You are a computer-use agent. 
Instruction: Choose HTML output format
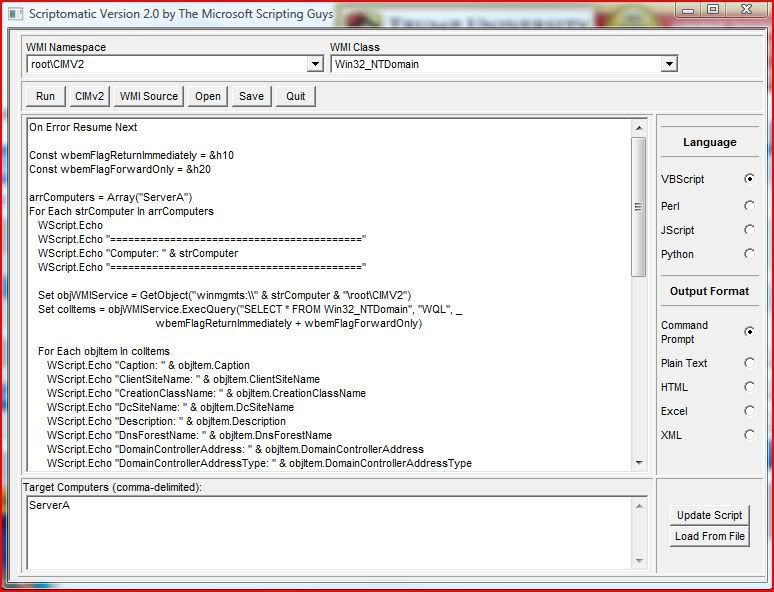(749, 387)
